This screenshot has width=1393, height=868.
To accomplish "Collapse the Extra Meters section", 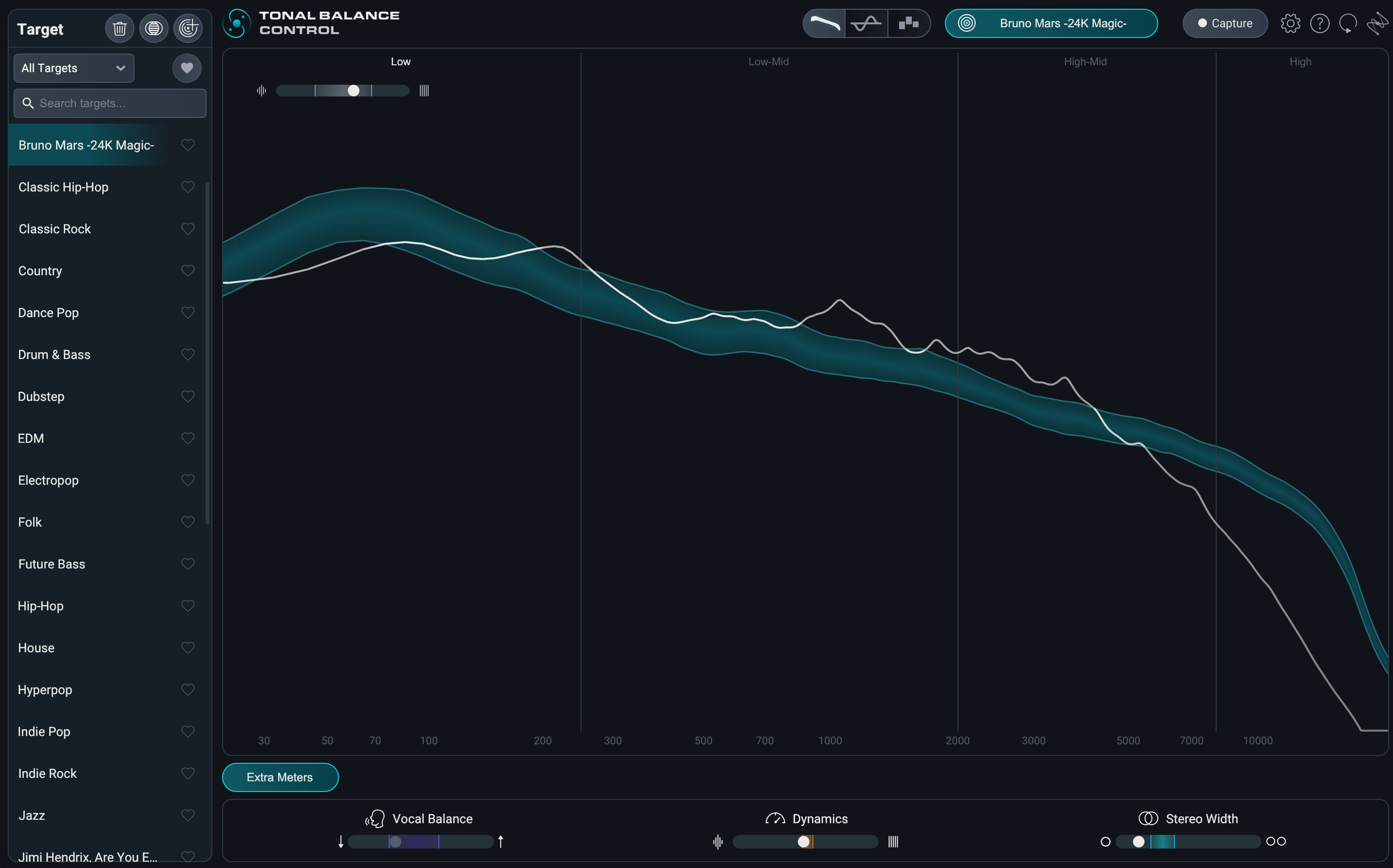I will tap(280, 777).
